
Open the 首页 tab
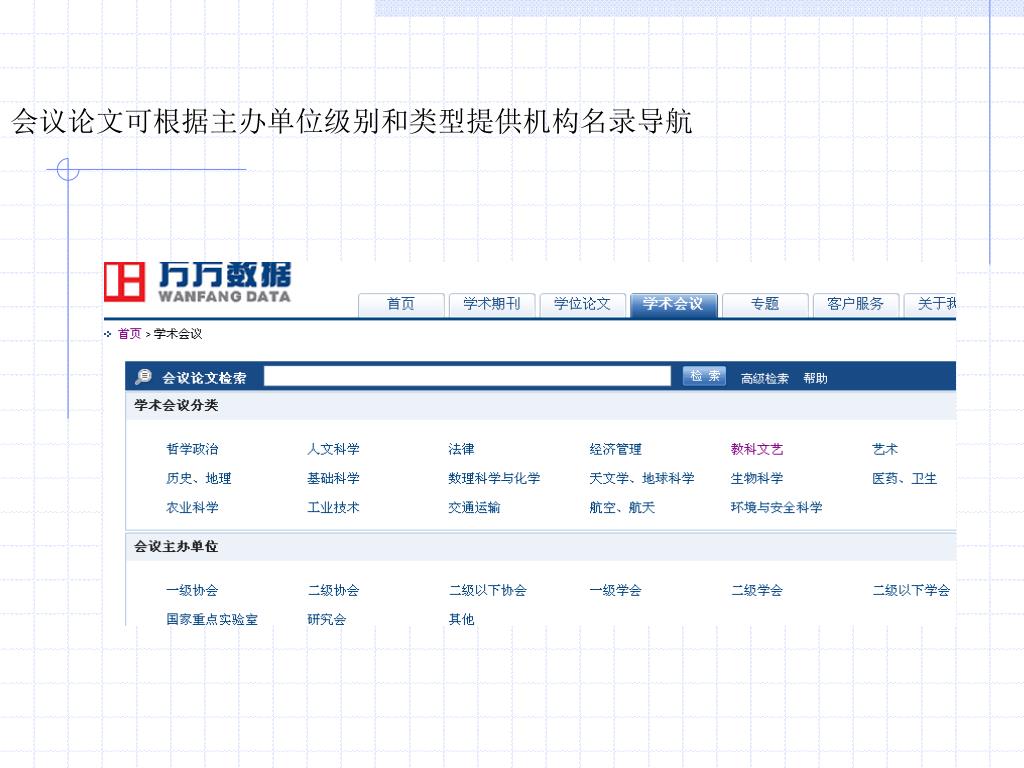click(x=401, y=304)
